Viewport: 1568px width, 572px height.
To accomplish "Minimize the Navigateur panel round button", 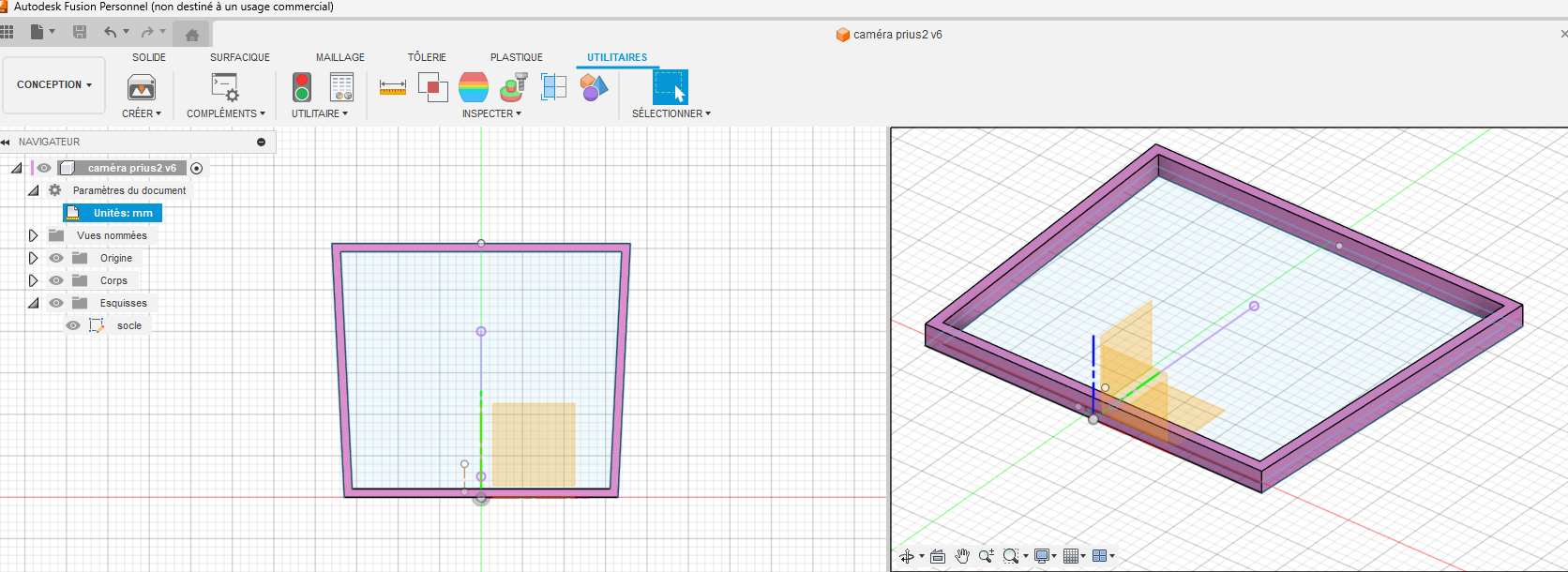I will [262, 143].
